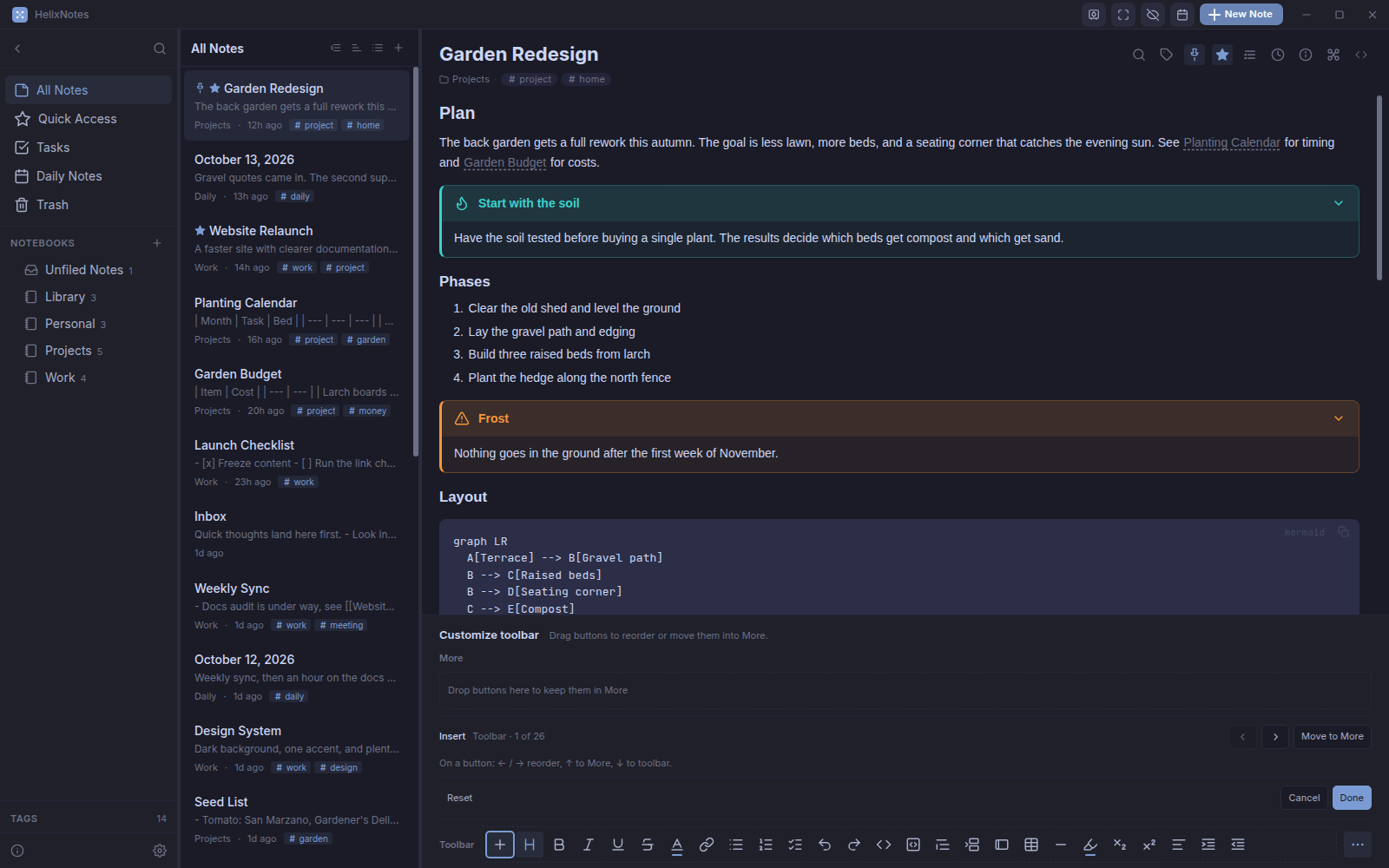Apply underline formatting
The width and height of the screenshot is (1389, 868).
tap(618, 845)
